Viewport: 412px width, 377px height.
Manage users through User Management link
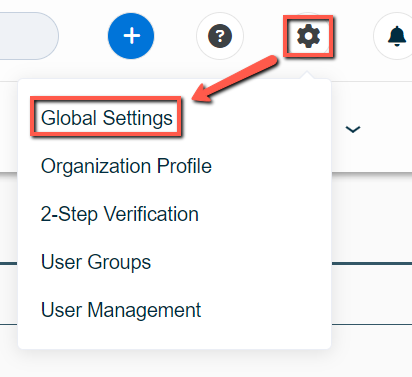click(x=121, y=310)
